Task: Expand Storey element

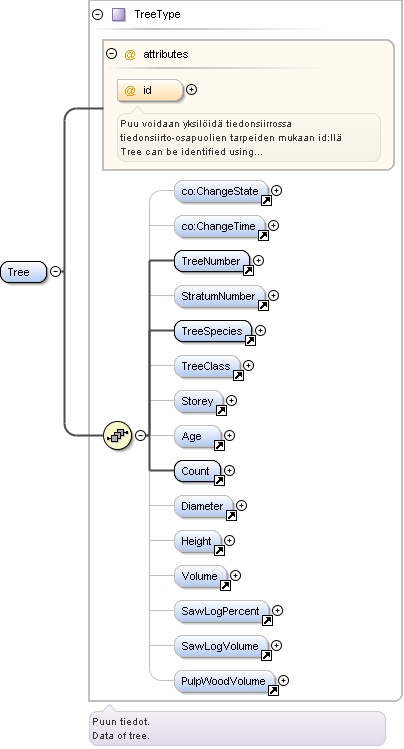Action: 232,400
